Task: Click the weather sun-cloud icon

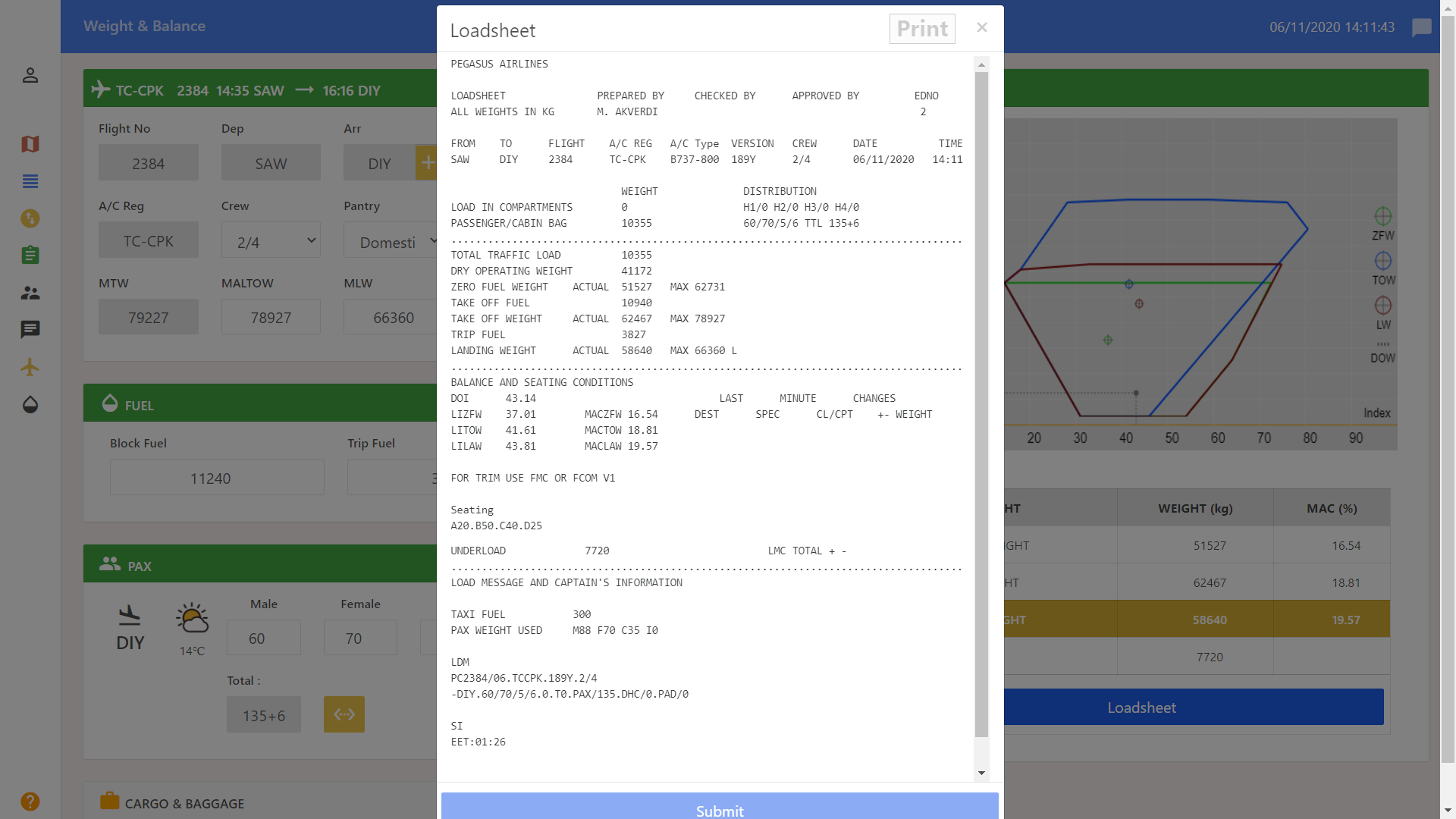Action: coord(193,618)
